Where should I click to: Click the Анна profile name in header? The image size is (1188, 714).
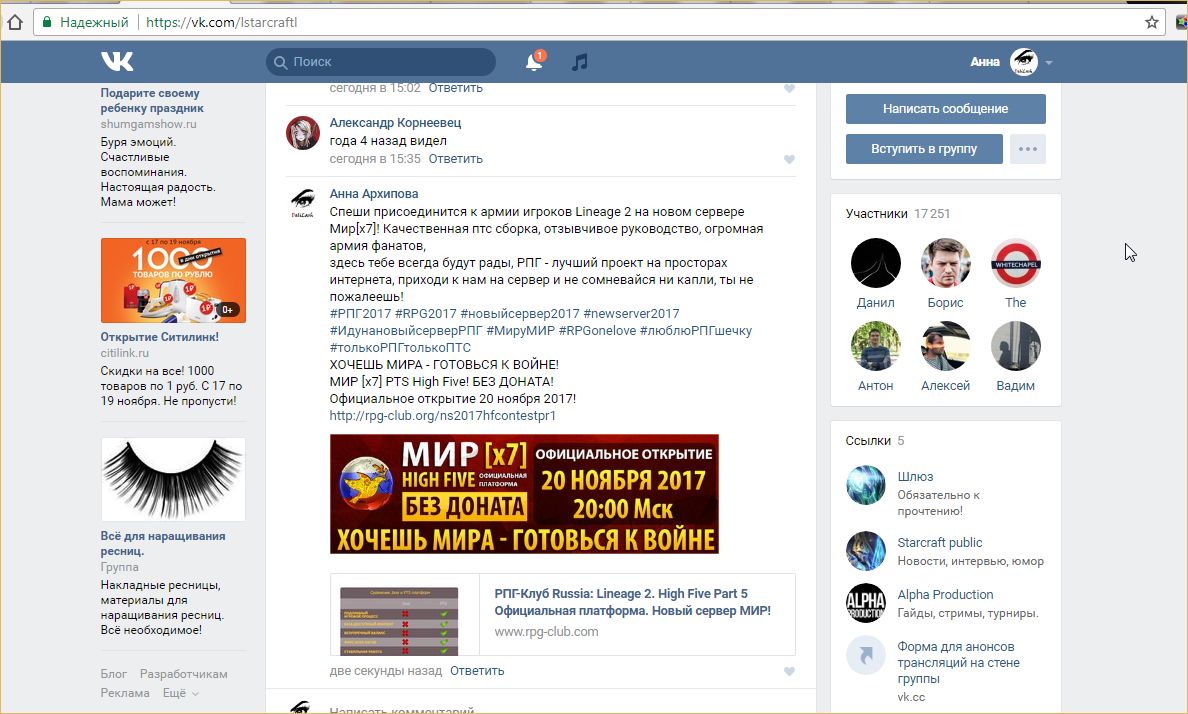tap(985, 62)
